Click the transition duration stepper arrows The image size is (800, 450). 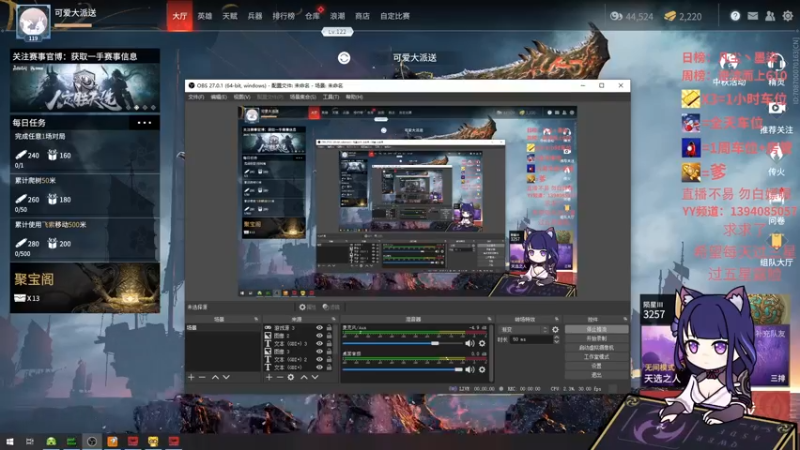(556, 339)
